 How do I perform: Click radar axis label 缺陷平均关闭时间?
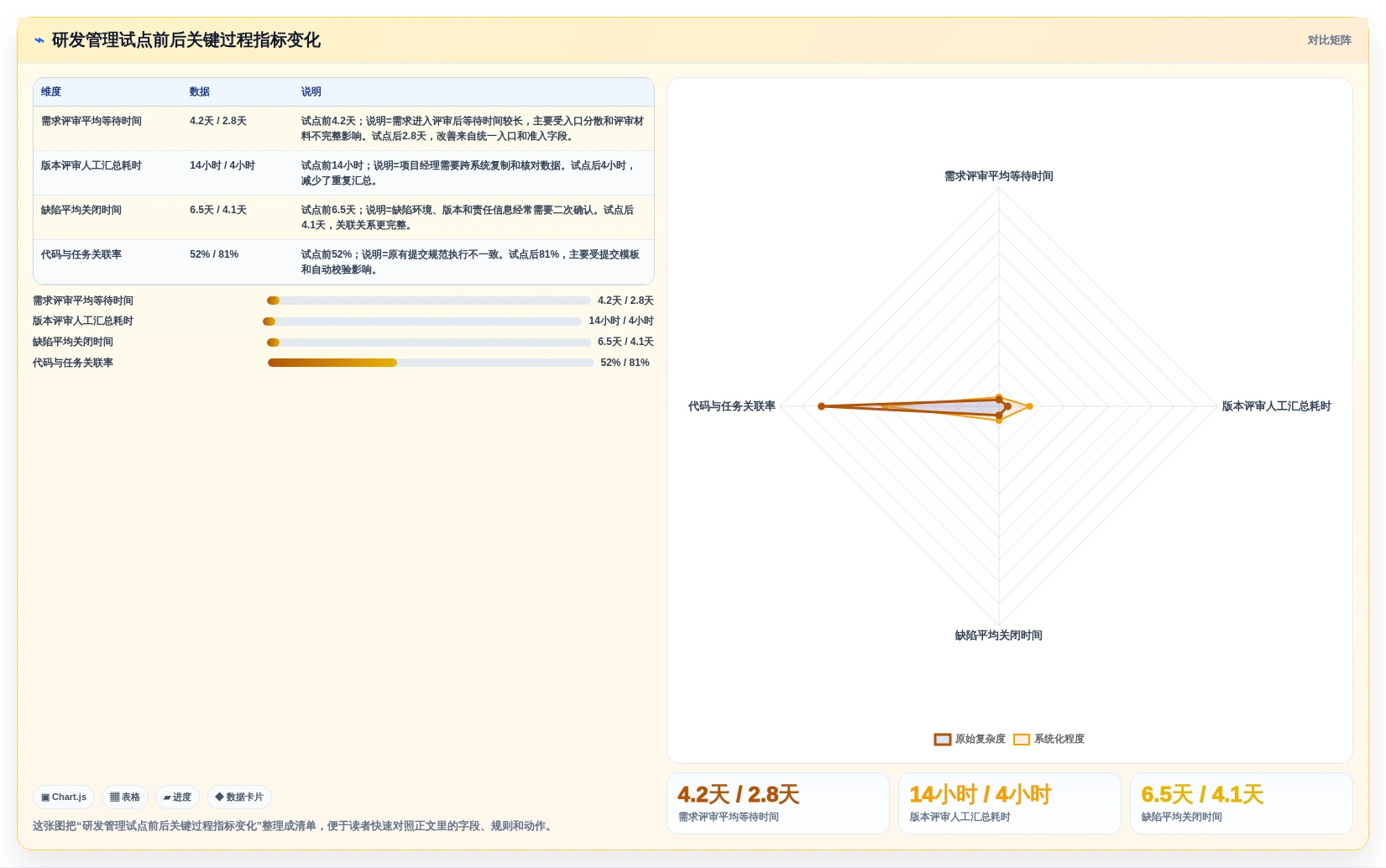tap(999, 635)
